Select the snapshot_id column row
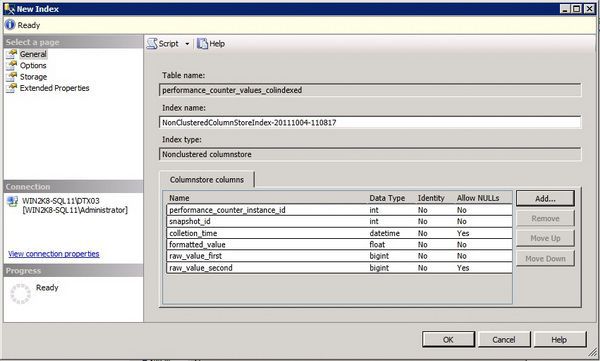Screen dimensions: 600x361 pyautogui.click(x=339, y=221)
